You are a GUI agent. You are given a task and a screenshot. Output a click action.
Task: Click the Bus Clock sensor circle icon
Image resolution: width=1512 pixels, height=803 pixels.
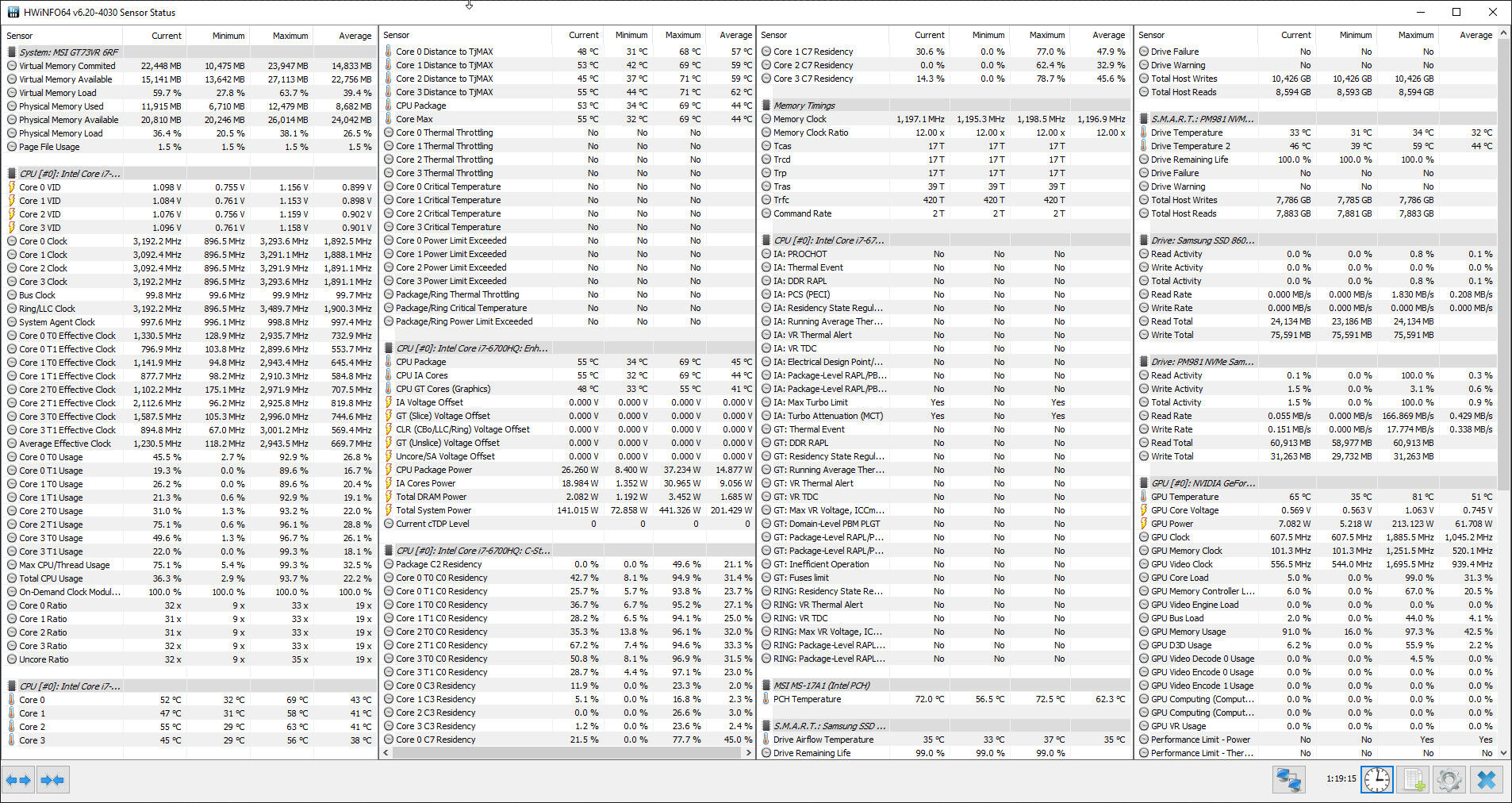click(x=12, y=295)
